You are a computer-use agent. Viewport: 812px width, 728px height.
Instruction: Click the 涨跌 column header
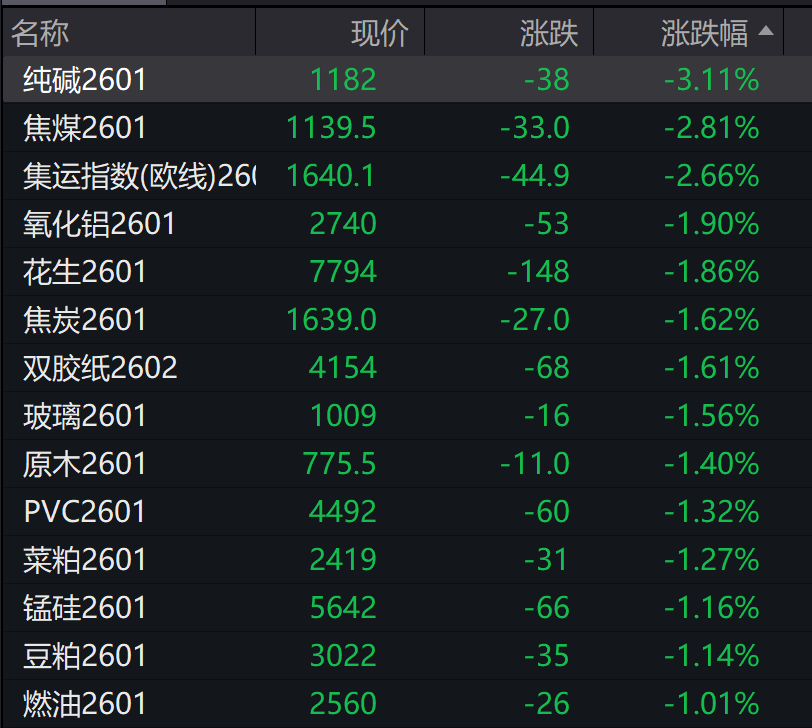coord(549,33)
